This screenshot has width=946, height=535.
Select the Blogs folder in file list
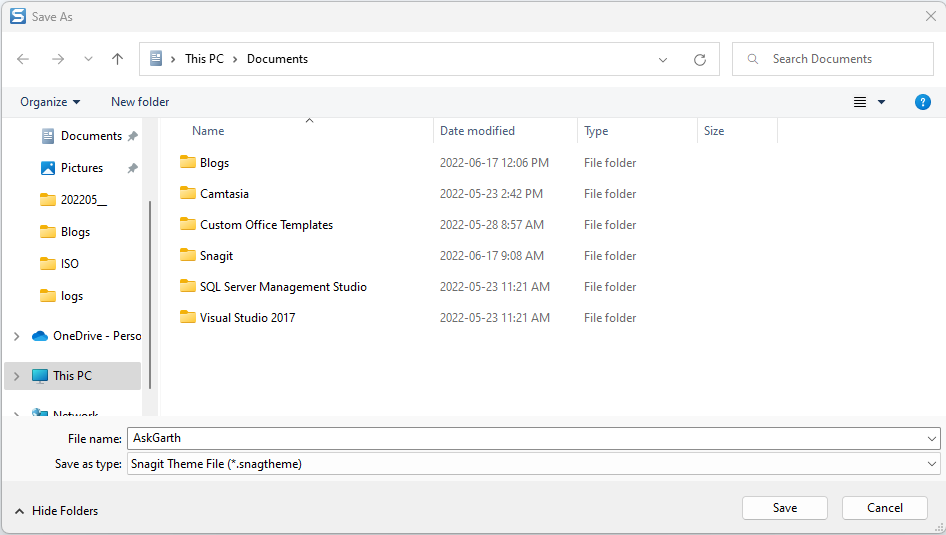coord(214,163)
